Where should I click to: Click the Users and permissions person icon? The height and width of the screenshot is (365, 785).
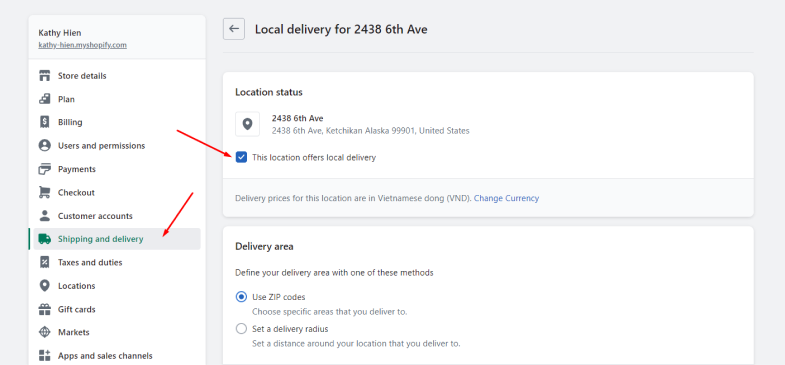coord(45,146)
